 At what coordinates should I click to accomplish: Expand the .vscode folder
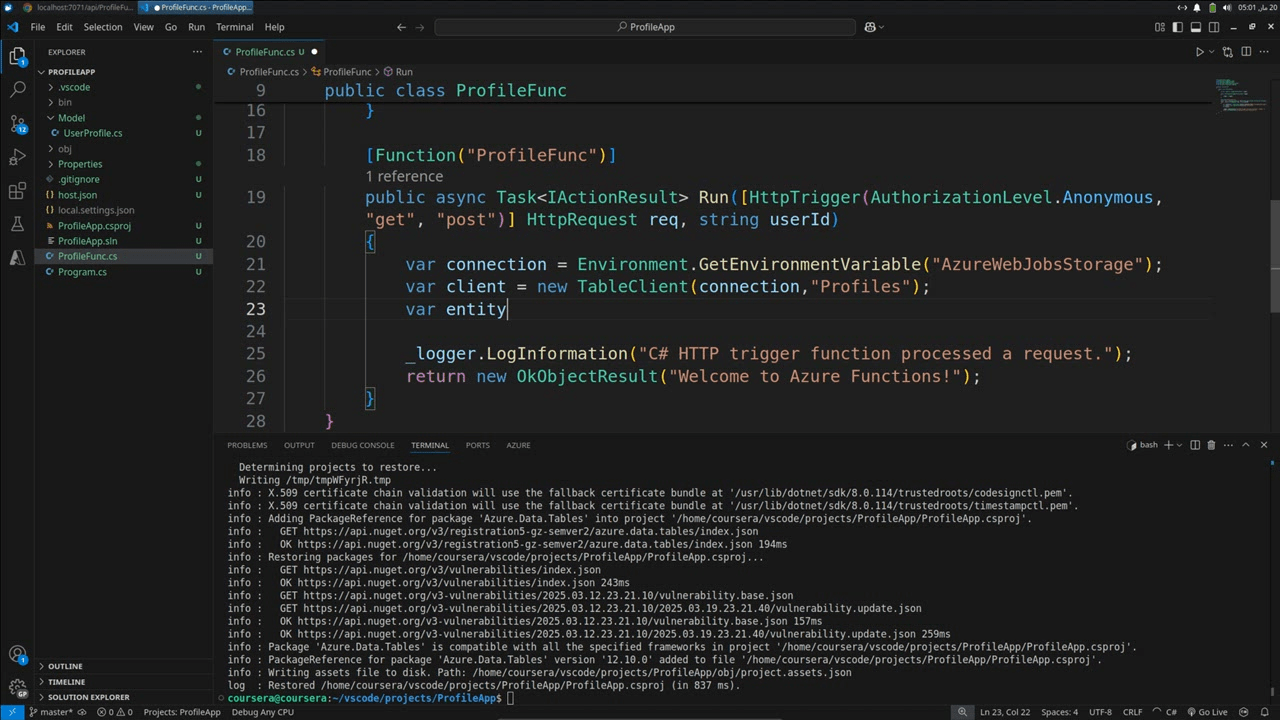74,87
